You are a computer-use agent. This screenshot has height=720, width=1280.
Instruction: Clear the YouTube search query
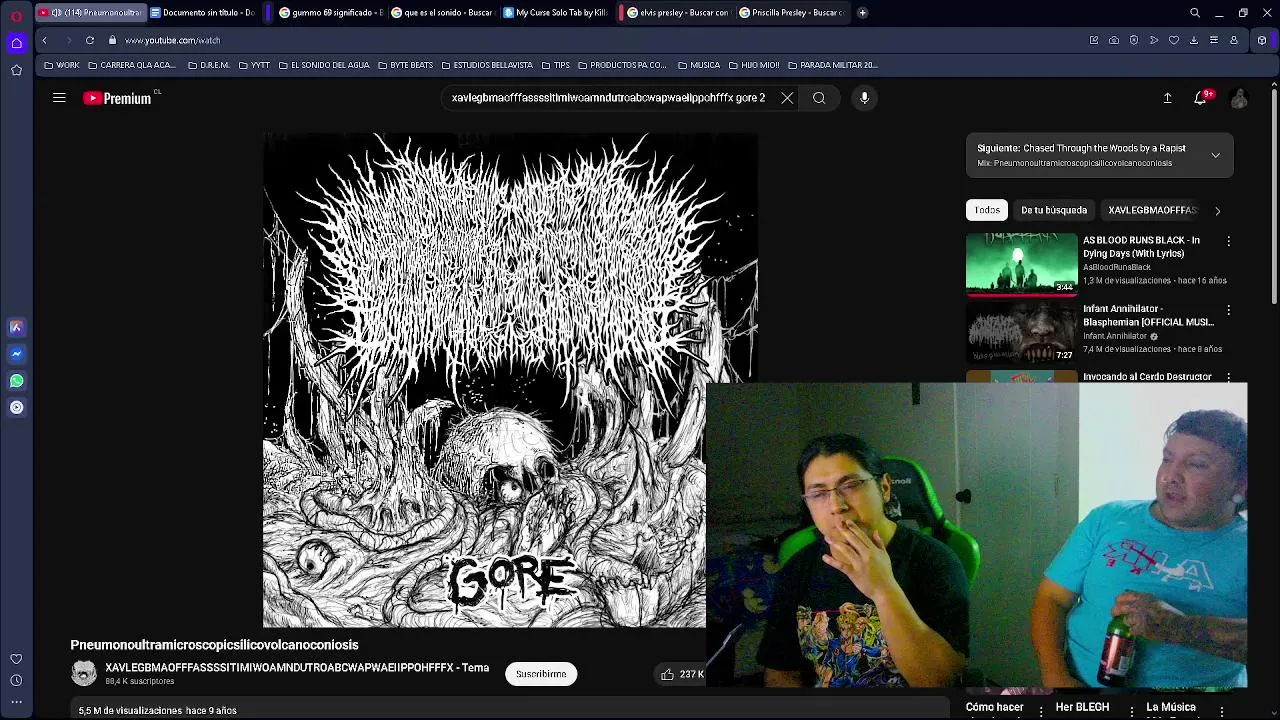click(787, 98)
